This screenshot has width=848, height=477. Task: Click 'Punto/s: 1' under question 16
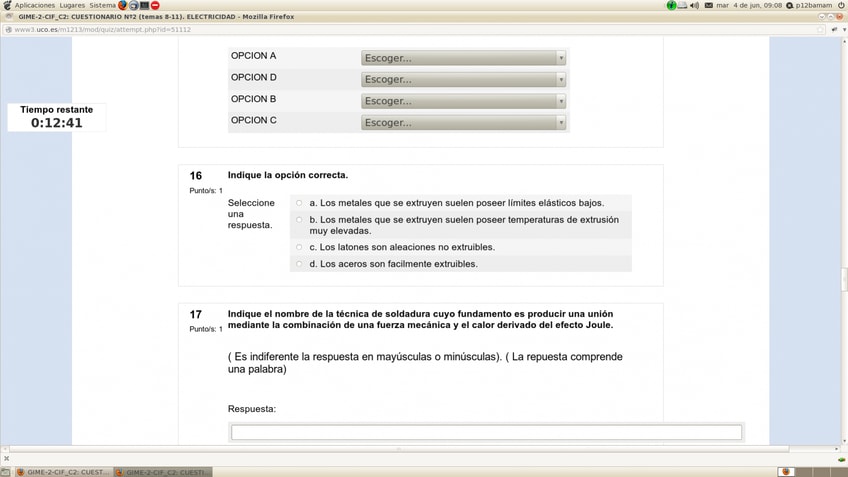[206, 190]
